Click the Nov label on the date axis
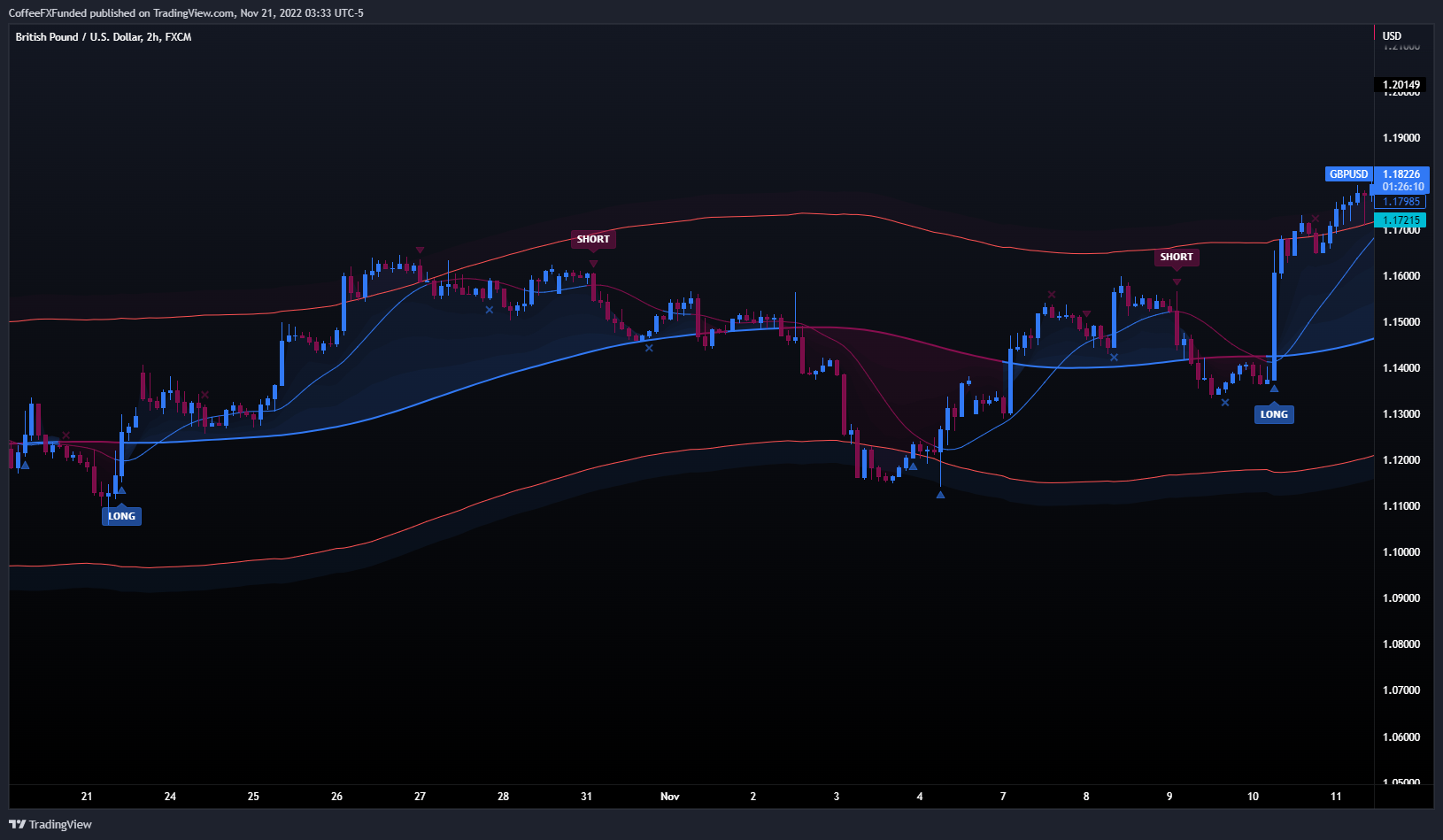The height and width of the screenshot is (840, 1443). click(x=670, y=797)
